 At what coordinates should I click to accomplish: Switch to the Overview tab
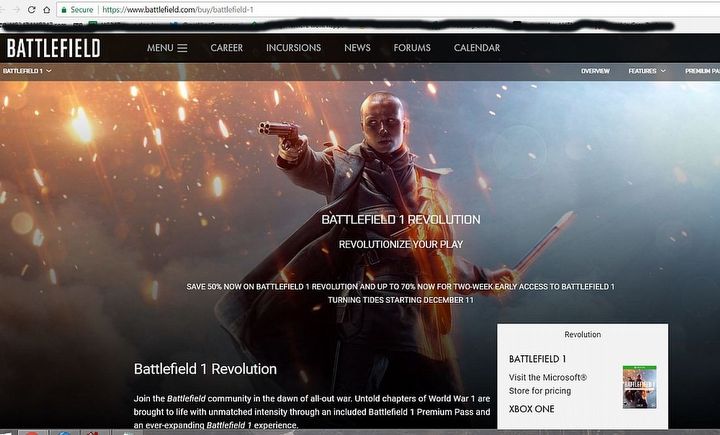(x=595, y=71)
